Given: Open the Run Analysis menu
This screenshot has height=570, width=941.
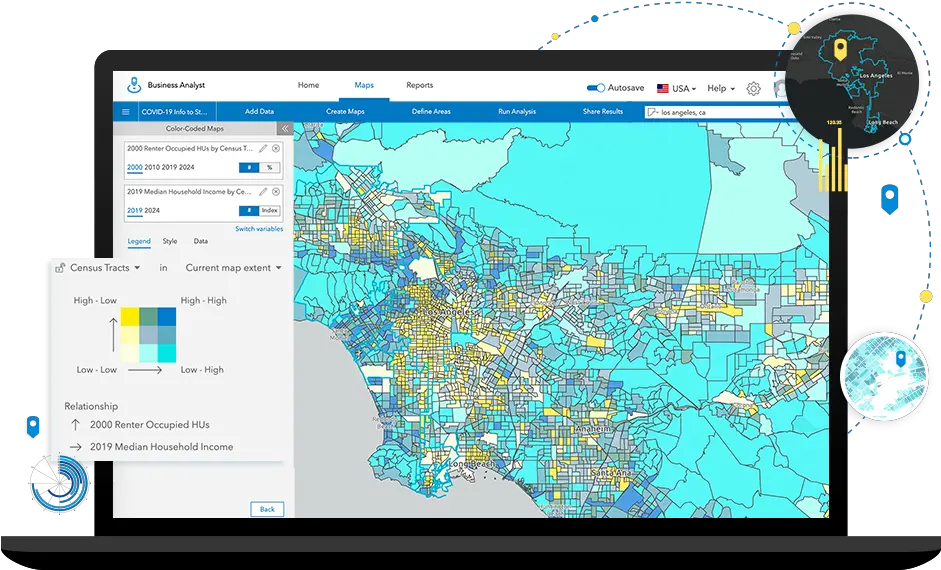Looking at the screenshot, I should (x=517, y=112).
